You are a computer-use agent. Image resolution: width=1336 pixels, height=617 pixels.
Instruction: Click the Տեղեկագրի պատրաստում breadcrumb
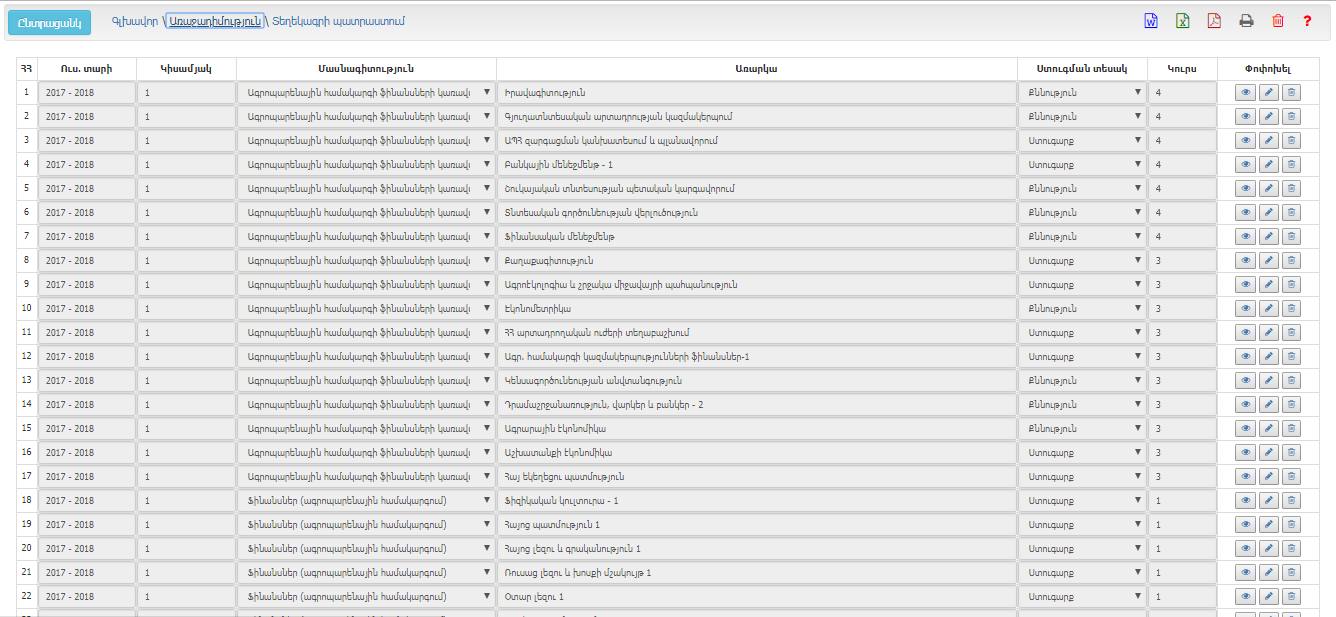coord(325,21)
